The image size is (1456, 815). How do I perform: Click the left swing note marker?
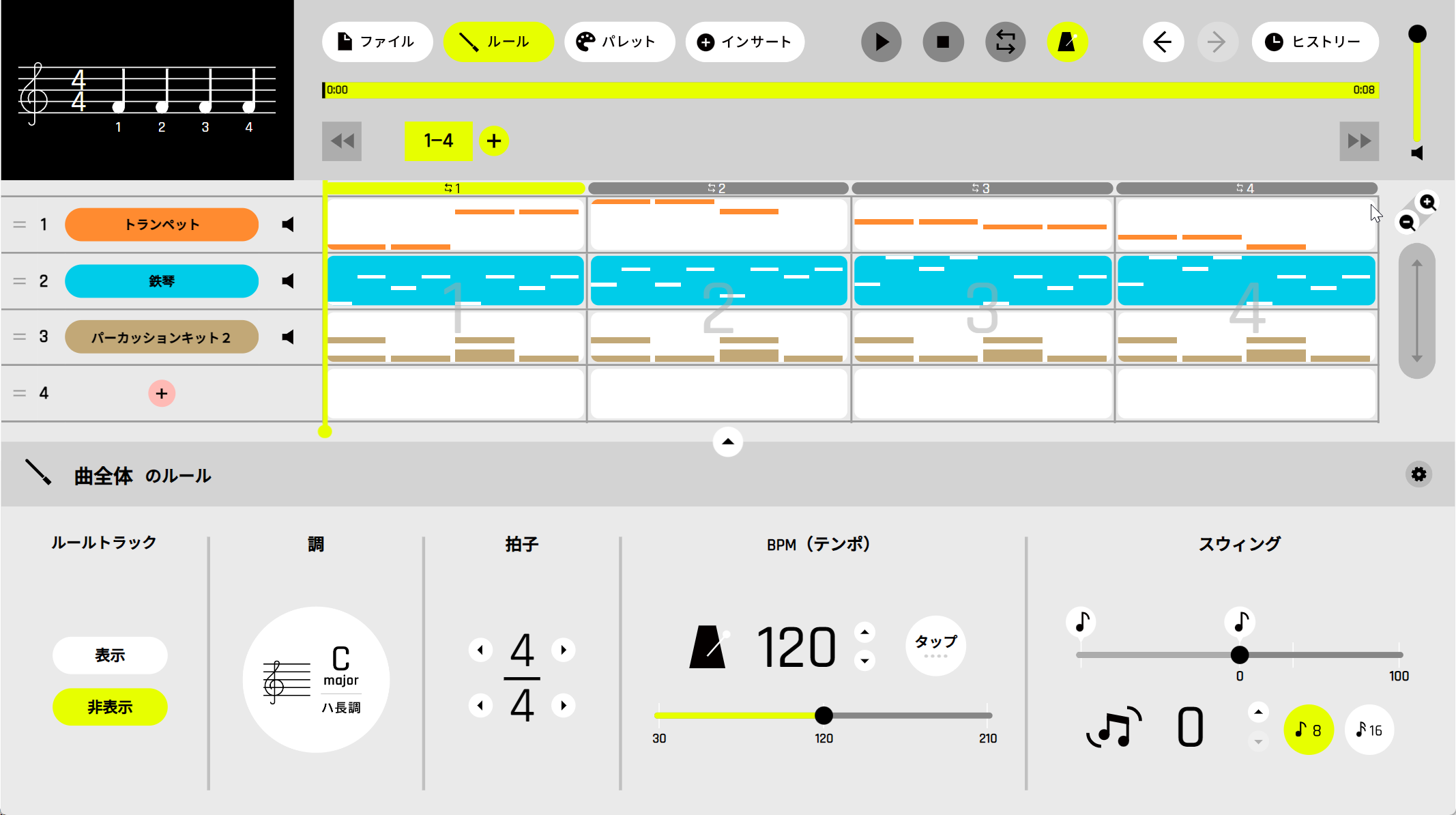[x=1081, y=622]
